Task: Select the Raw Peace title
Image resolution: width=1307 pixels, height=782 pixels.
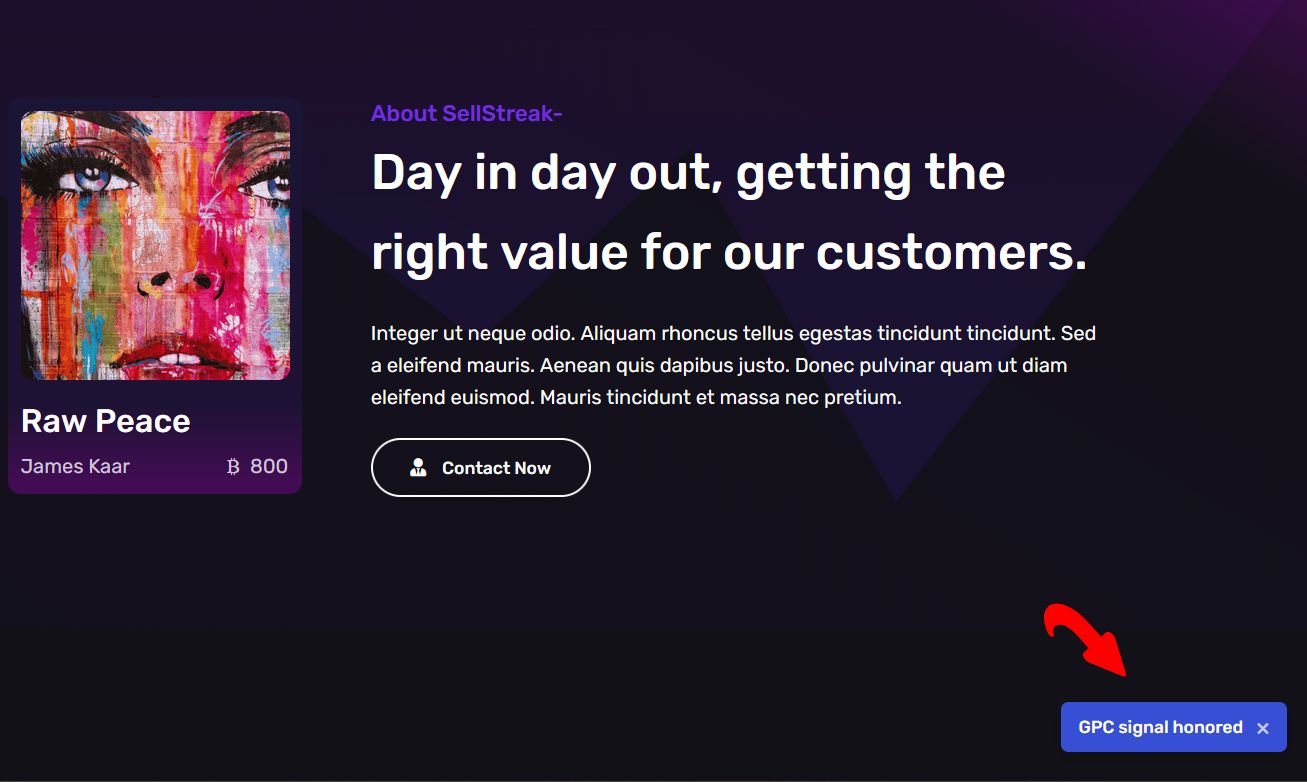Action: click(105, 421)
